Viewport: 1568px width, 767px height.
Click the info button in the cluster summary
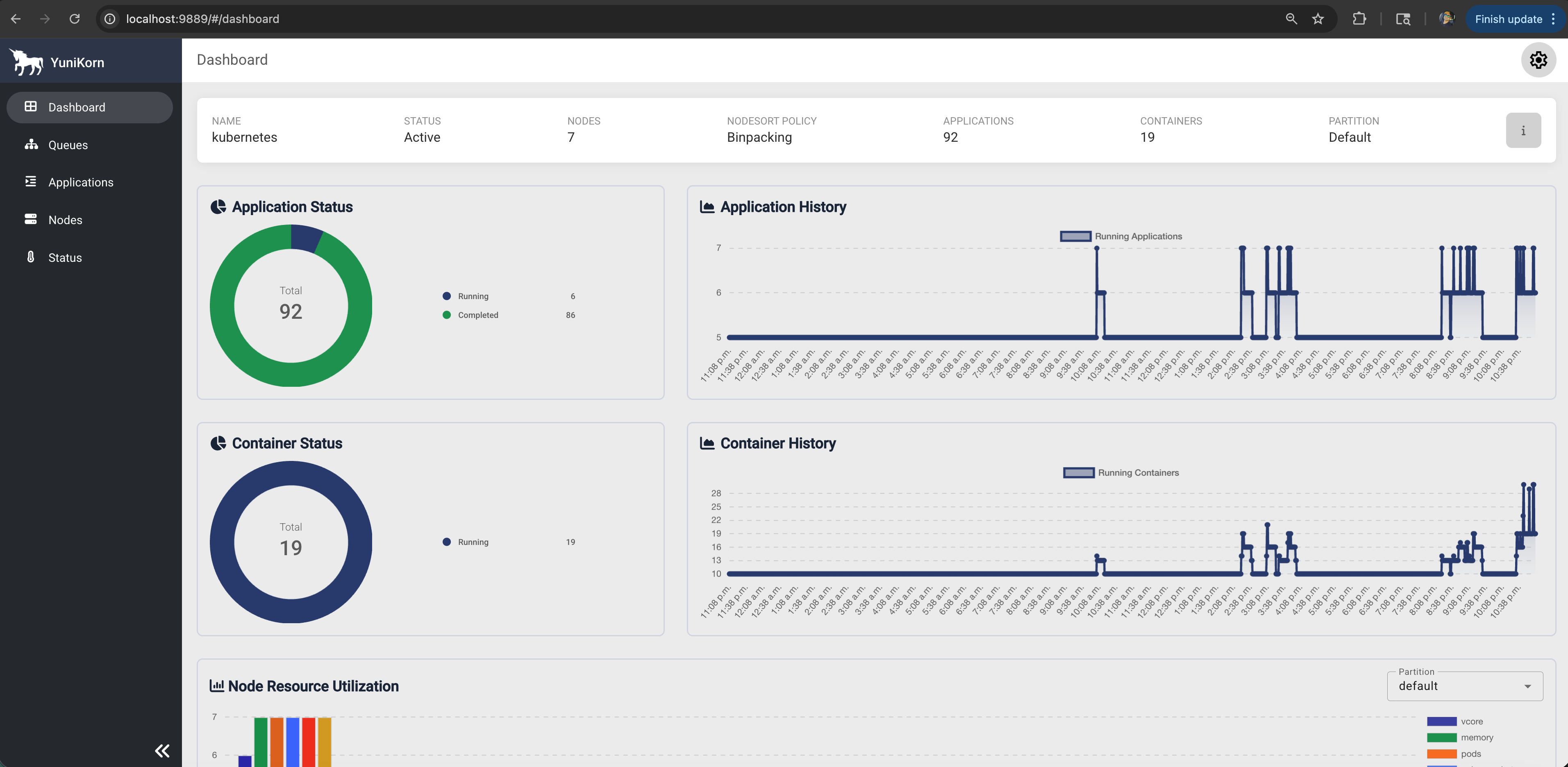coord(1523,129)
